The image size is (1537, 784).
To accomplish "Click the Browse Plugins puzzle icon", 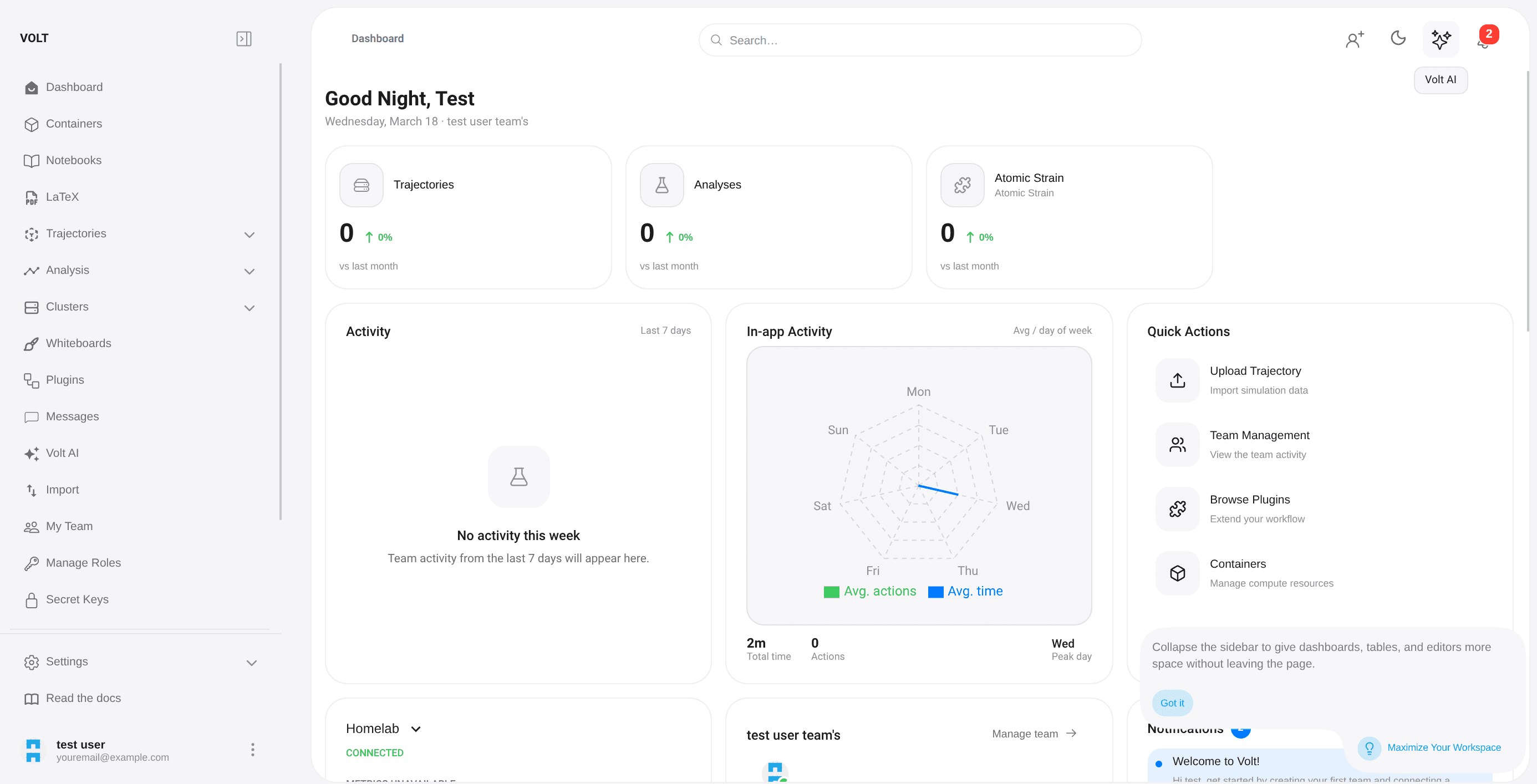I will 1177,509.
